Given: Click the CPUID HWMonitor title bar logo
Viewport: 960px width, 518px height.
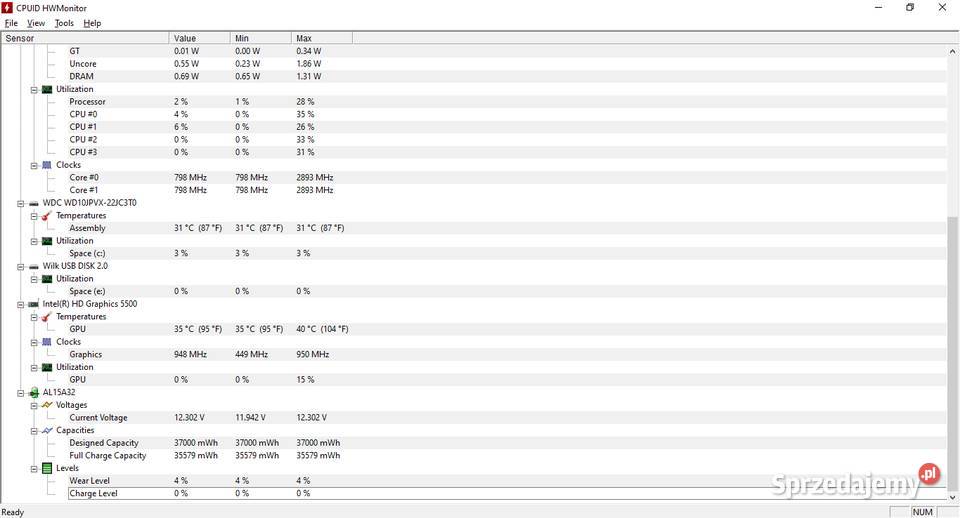Looking at the screenshot, I should (7, 8).
